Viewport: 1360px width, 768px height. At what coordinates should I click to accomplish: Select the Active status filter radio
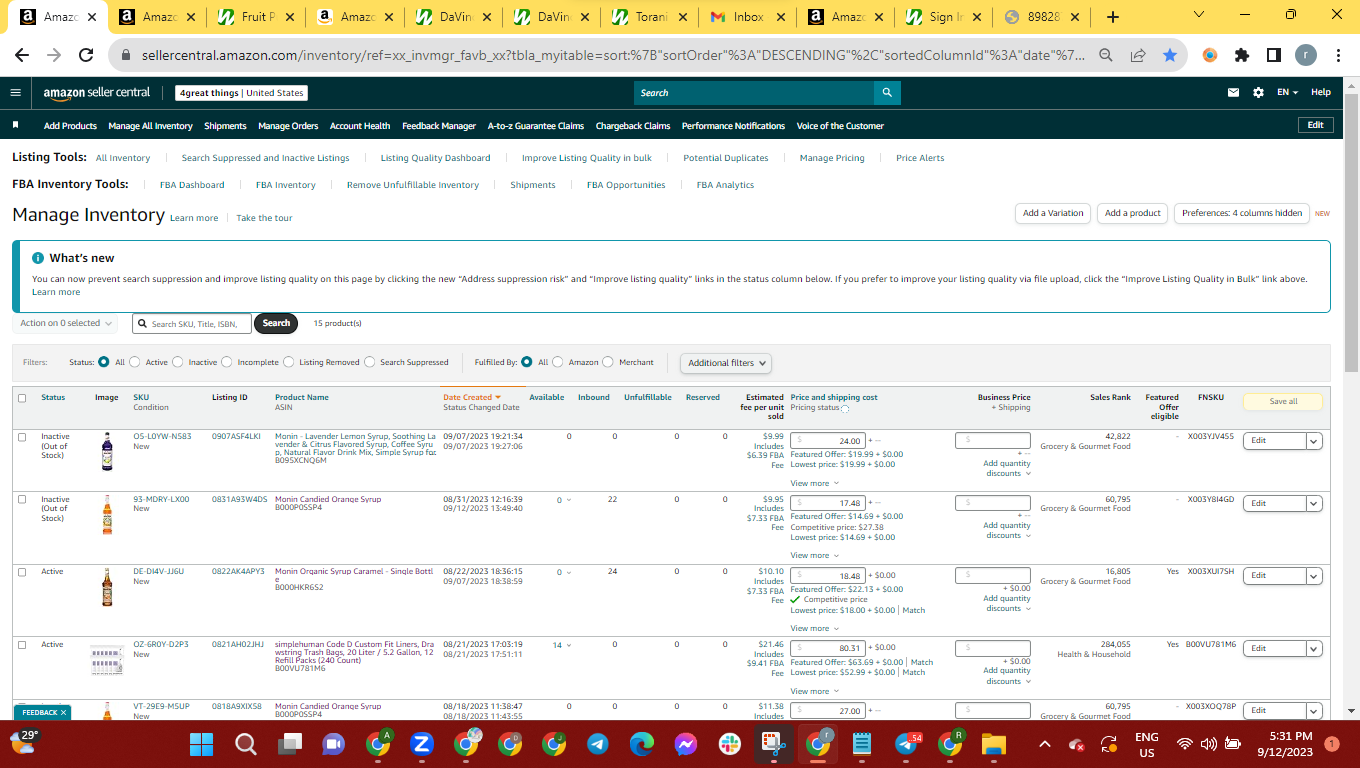135,362
